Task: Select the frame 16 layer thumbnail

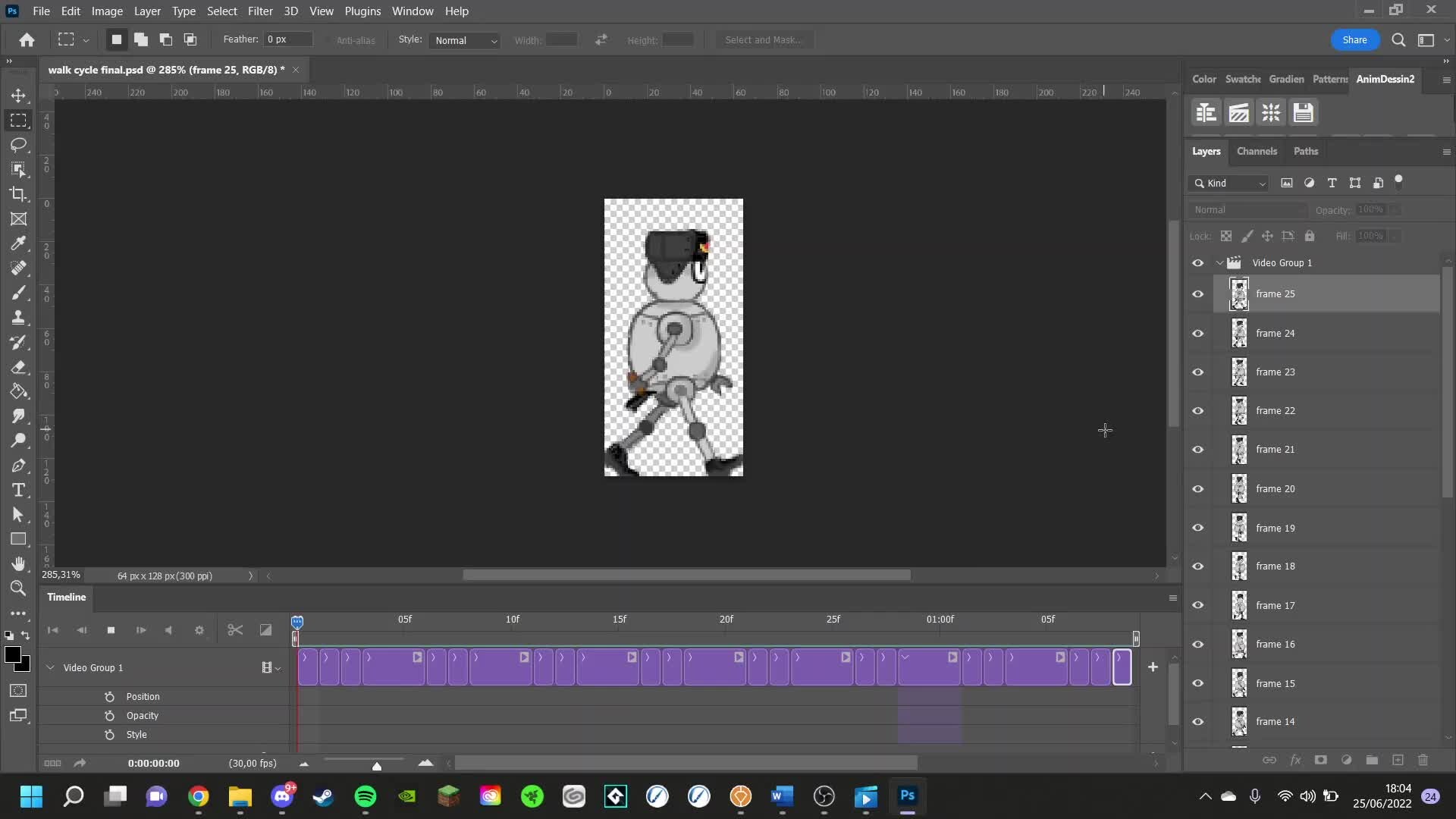Action: click(x=1239, y=644)
